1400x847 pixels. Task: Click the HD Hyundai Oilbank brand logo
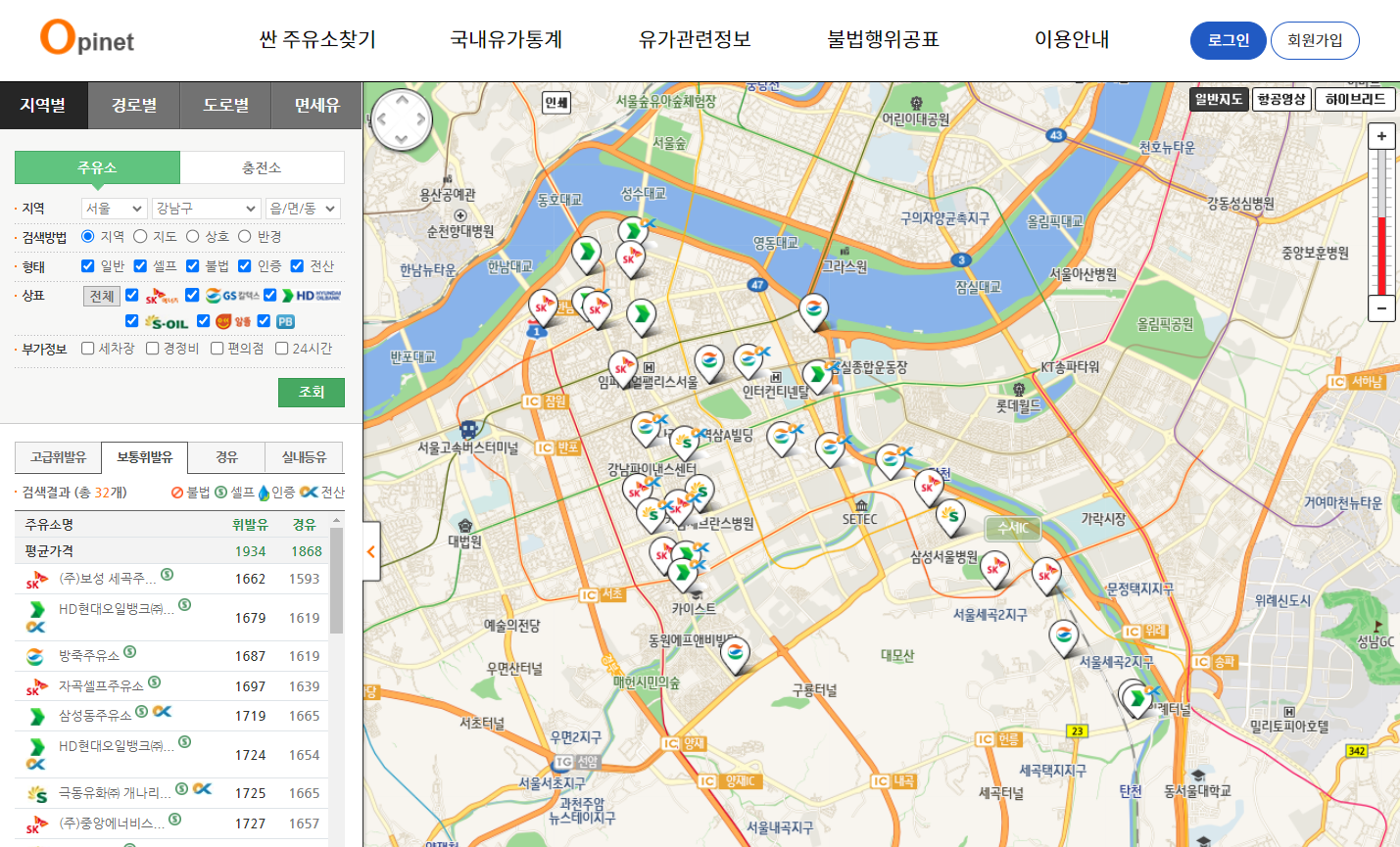312,295
